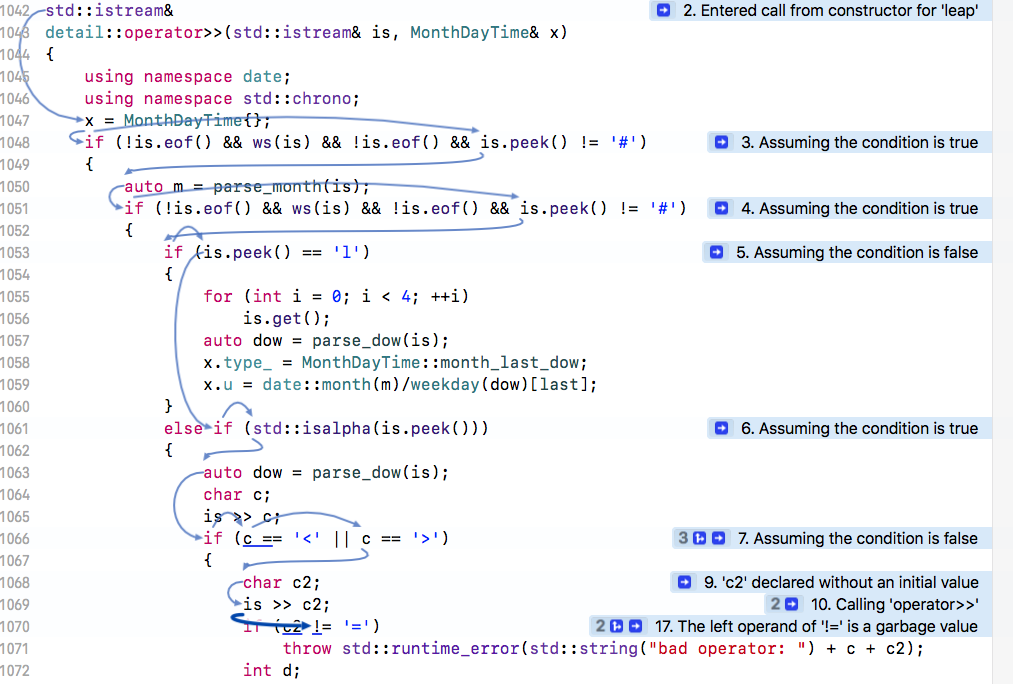Viewport: 1013px width, 684px height.
Task: Click count badge 2 on step 17
Action: click(600, 626)
